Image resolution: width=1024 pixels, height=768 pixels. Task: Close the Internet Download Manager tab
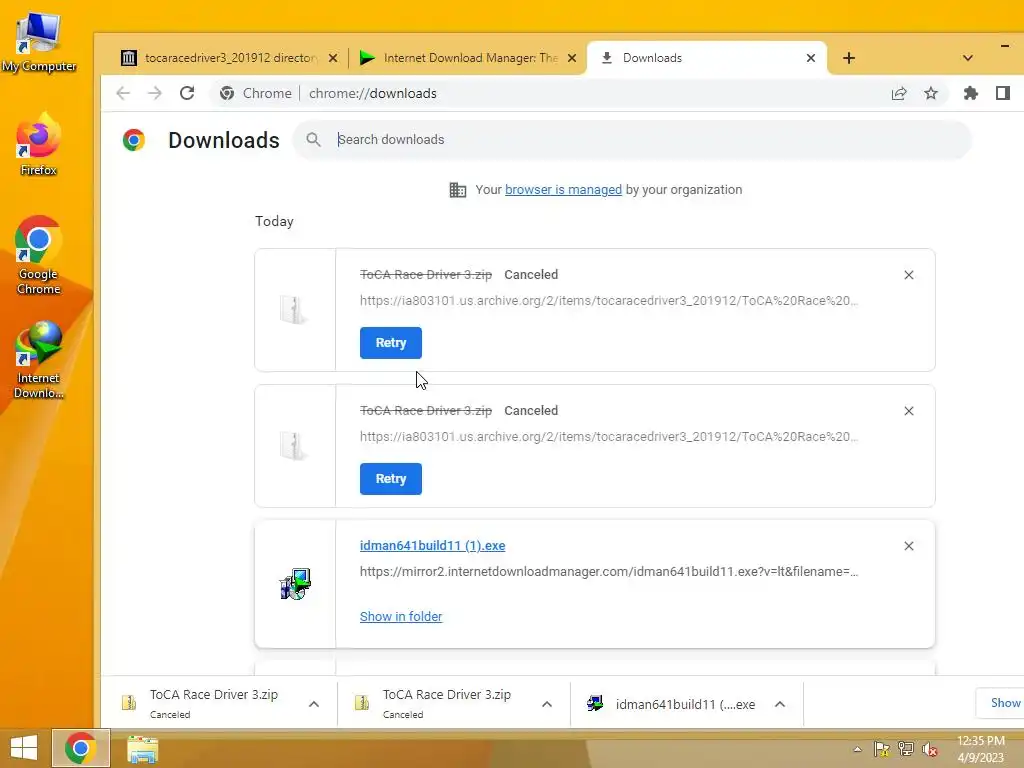572,58
